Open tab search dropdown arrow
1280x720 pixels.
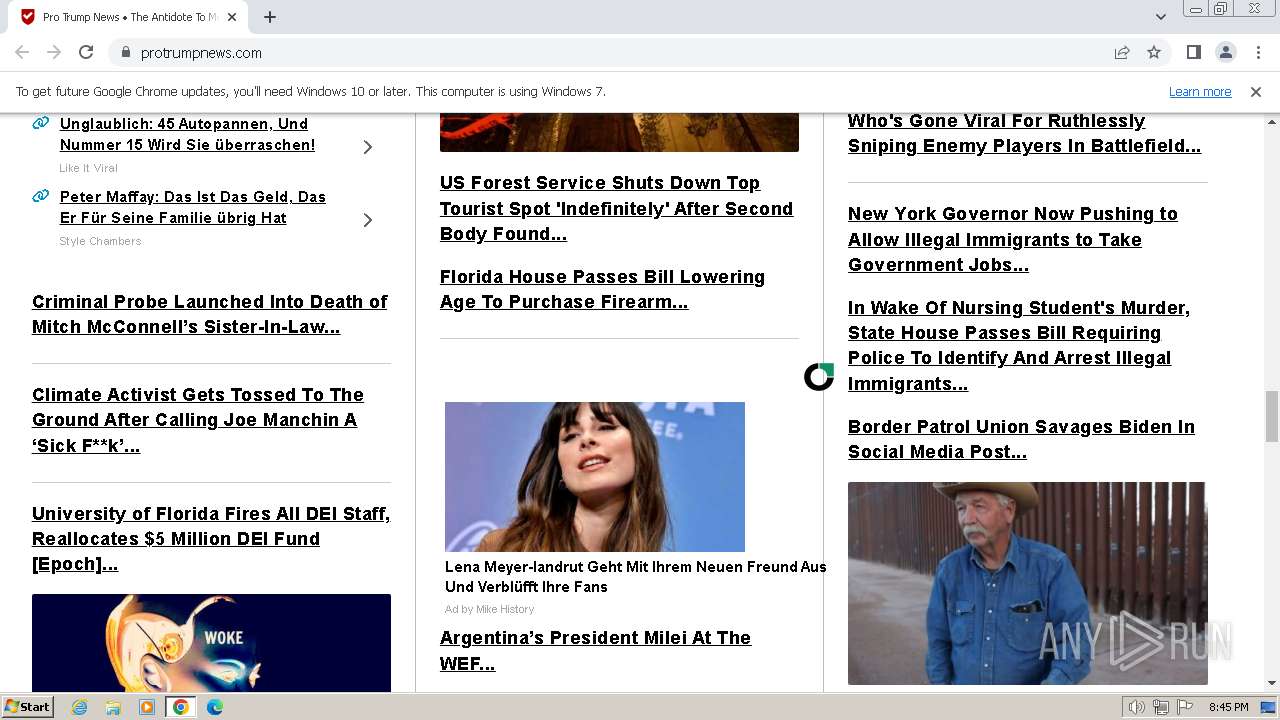point(1160,17)
